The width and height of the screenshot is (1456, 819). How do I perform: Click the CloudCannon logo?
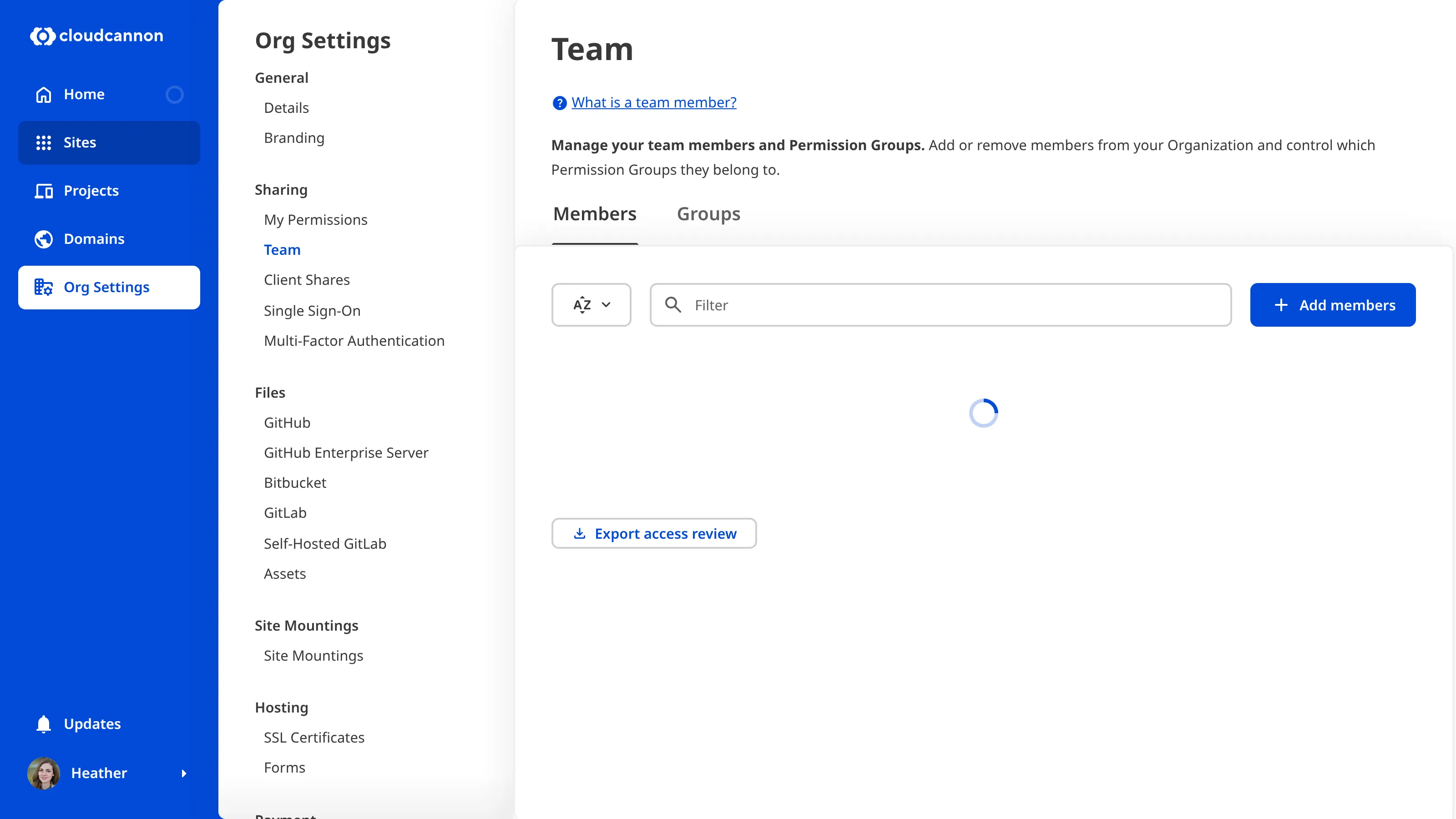(x=96, y=35)
